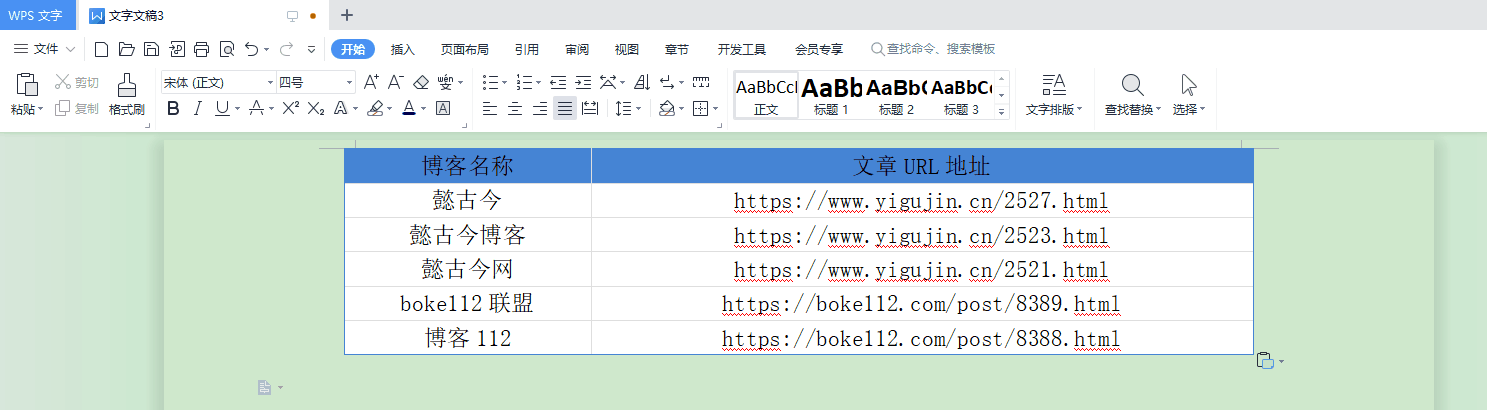Apply the 标题 3 style
This screenshot has width=1487, height=410.
coord(962,96)
